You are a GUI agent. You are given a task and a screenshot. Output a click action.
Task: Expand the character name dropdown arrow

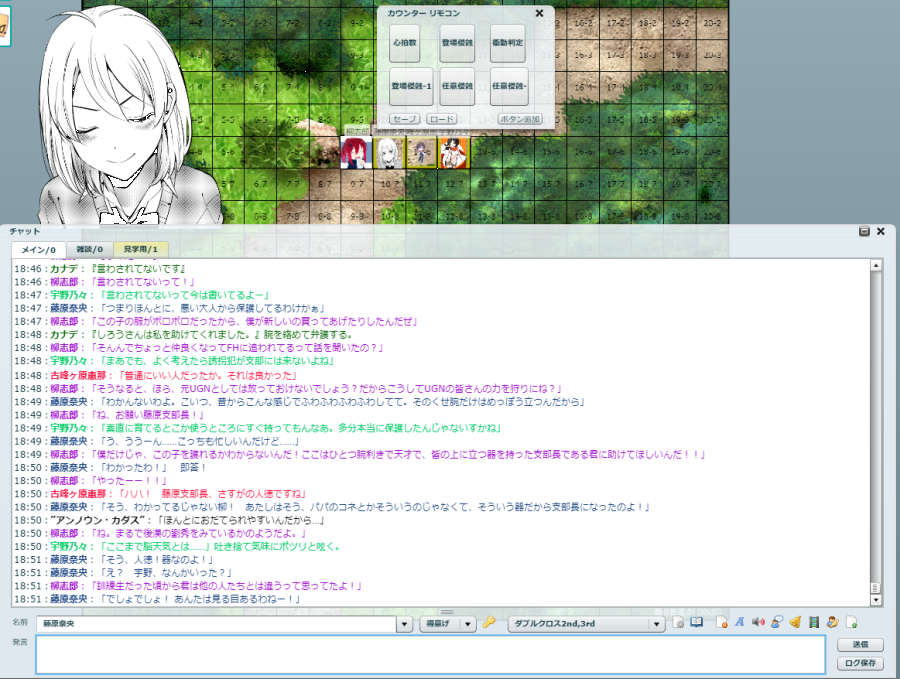tap(404, 624)
